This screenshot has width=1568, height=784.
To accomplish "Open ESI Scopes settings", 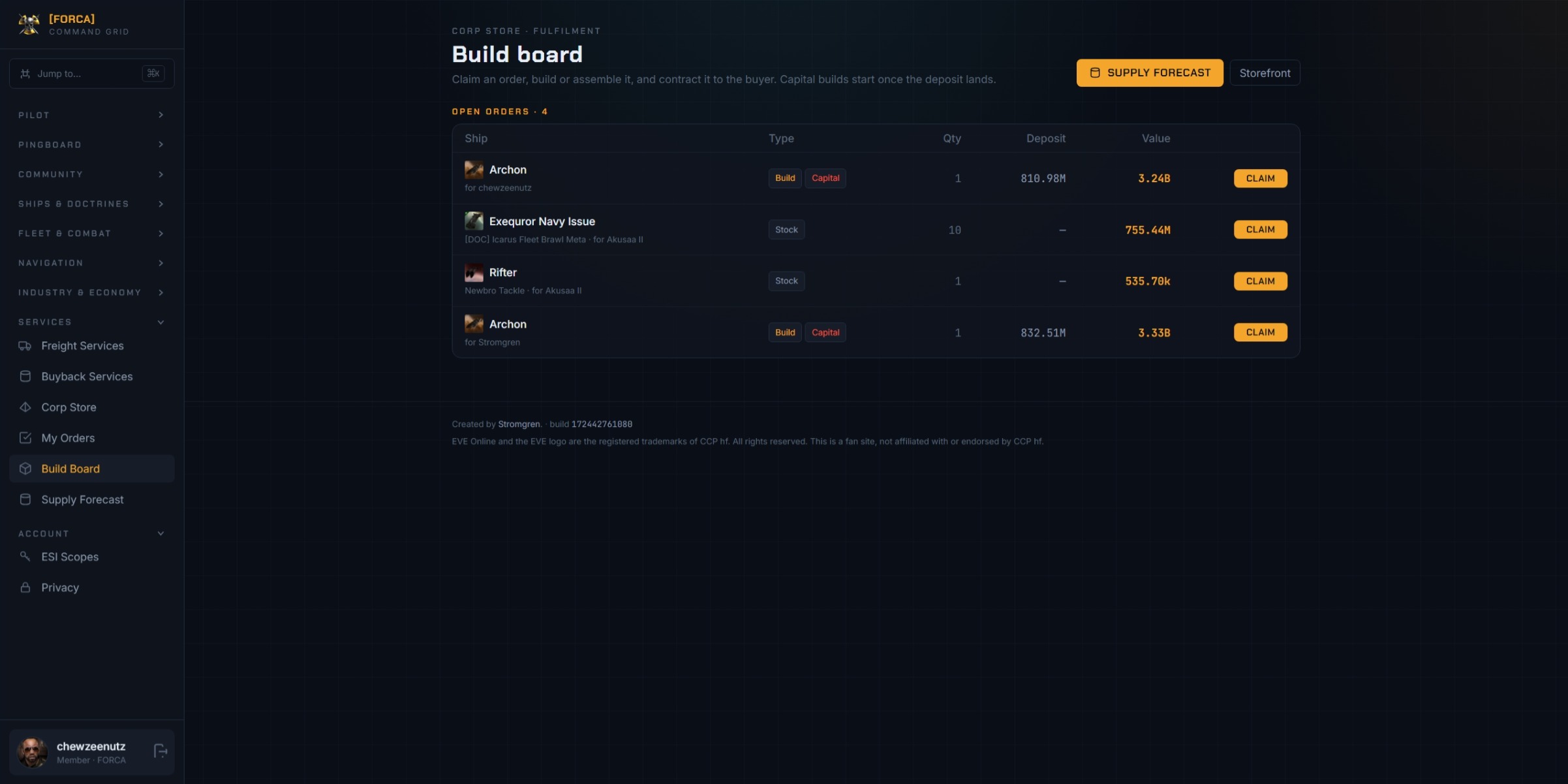I will 91,557.
